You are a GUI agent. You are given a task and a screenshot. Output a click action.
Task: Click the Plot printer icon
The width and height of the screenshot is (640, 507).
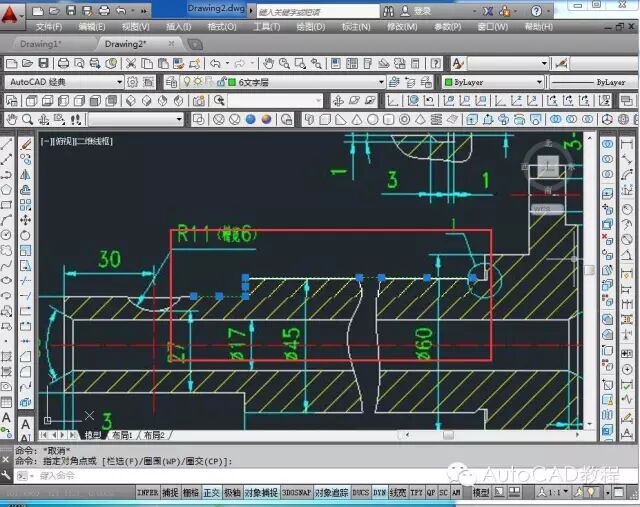(x=63, y=63)
